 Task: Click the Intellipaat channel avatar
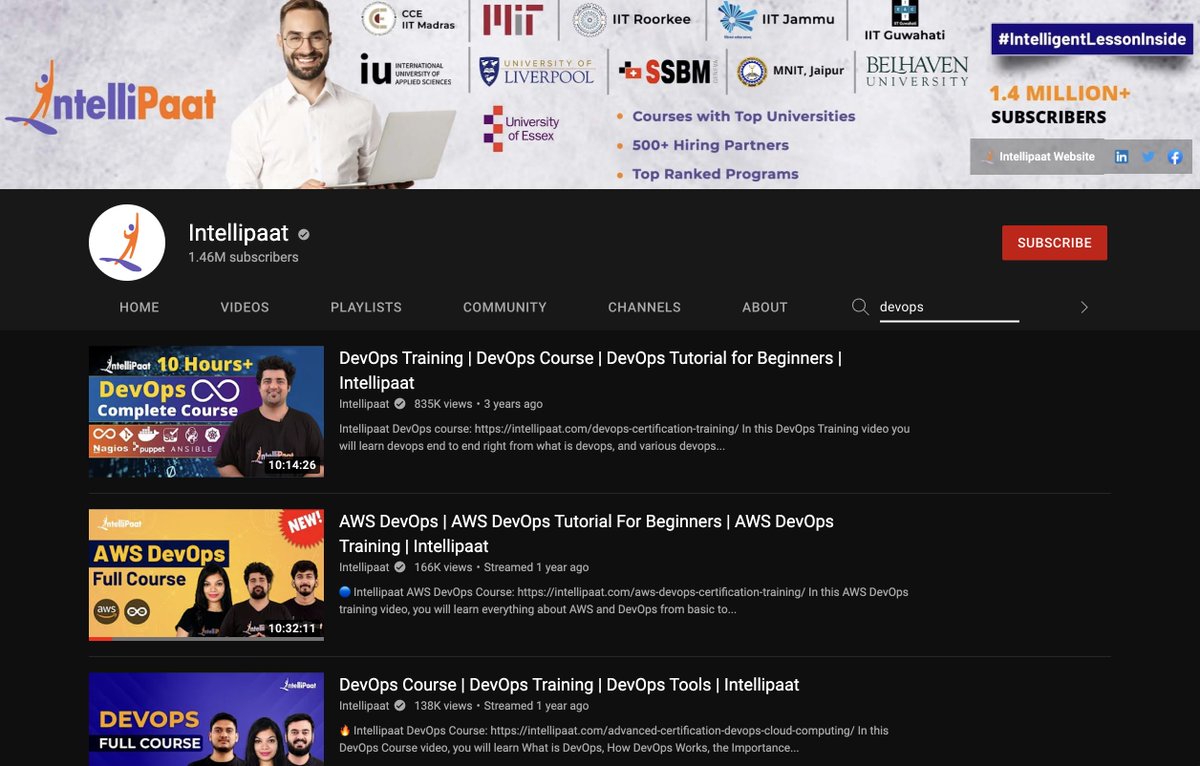click(127, 243)
